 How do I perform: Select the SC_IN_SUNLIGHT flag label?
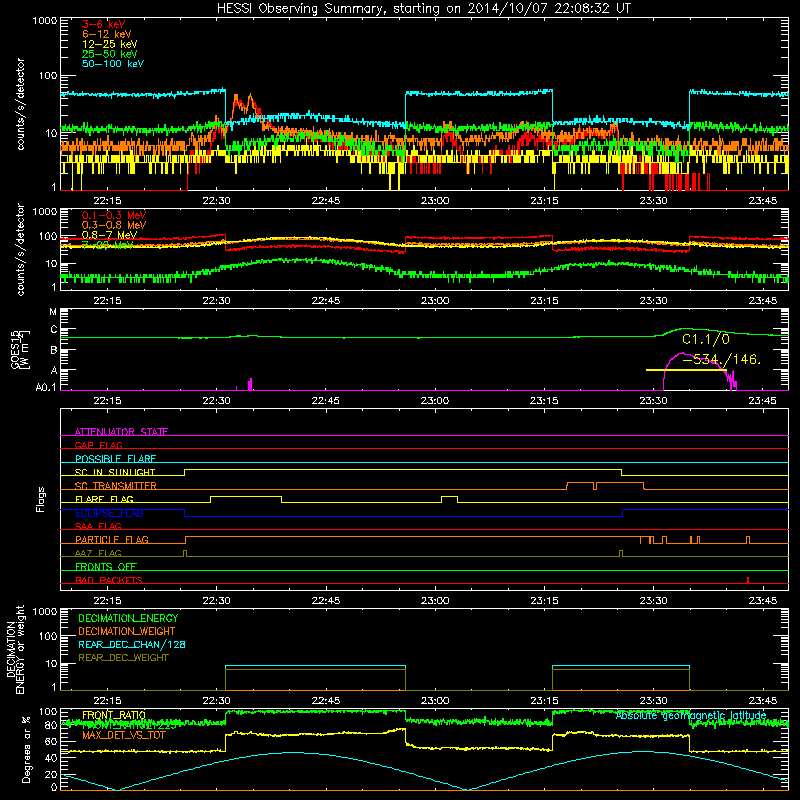[x=115, y=472]
